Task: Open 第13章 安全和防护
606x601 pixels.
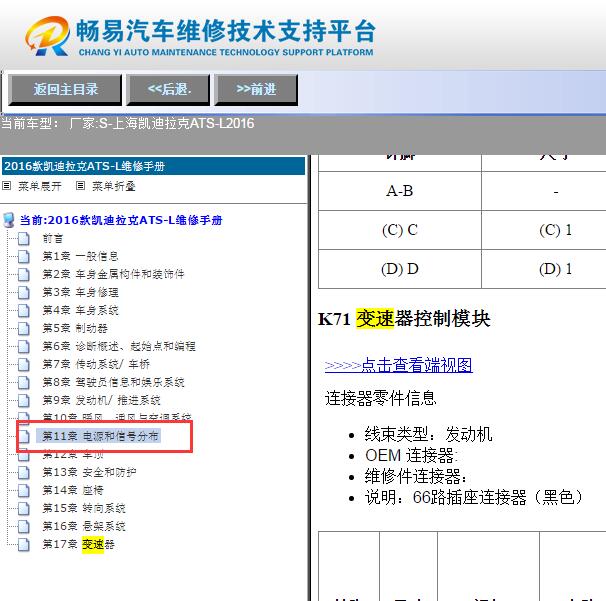Action: [x=89, y=472]
